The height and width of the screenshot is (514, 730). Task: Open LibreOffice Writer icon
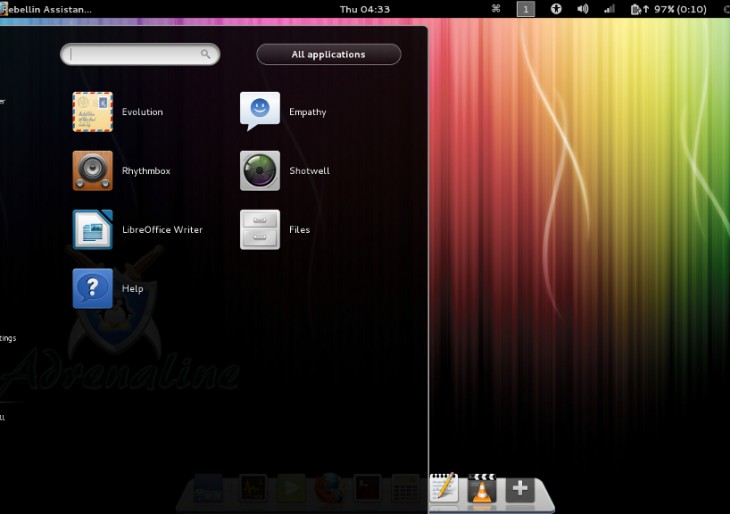click(92, 230)
